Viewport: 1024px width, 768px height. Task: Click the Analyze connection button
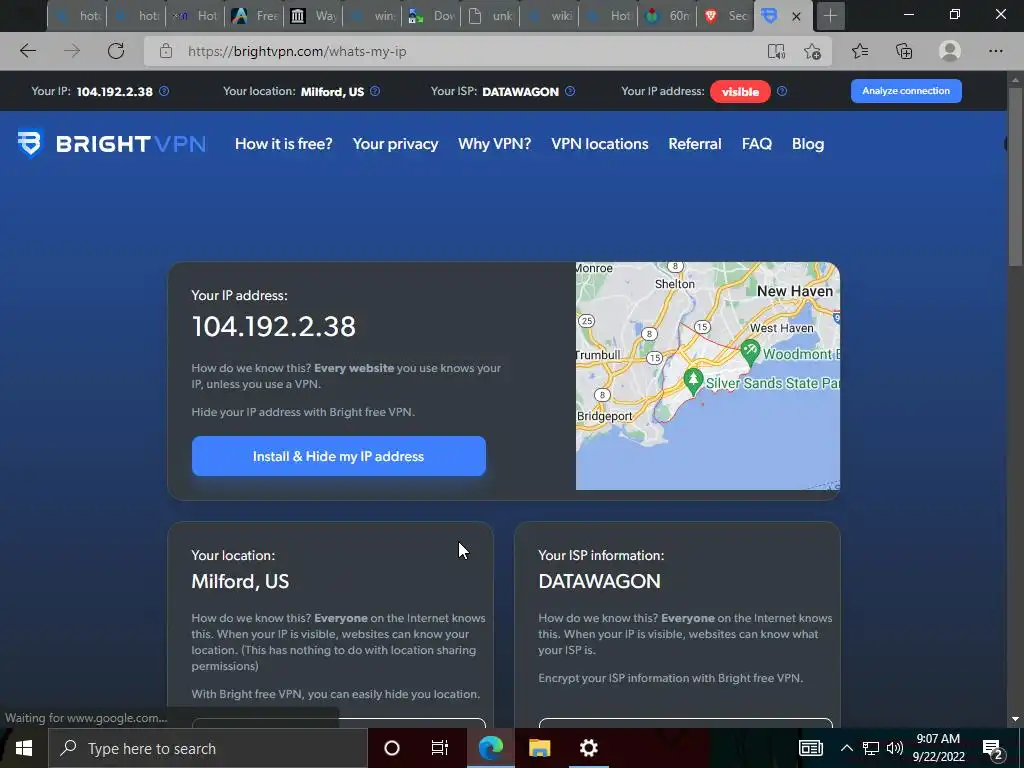(906, 91)
